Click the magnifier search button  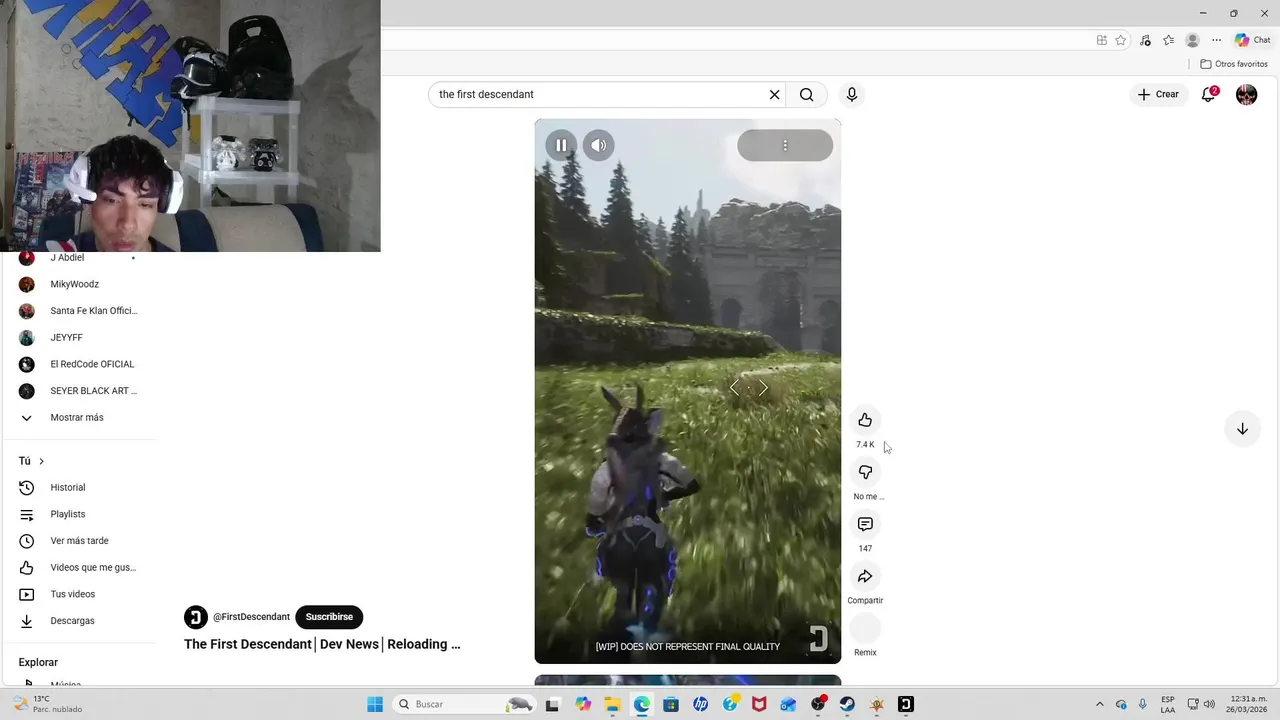click(806, 94)
